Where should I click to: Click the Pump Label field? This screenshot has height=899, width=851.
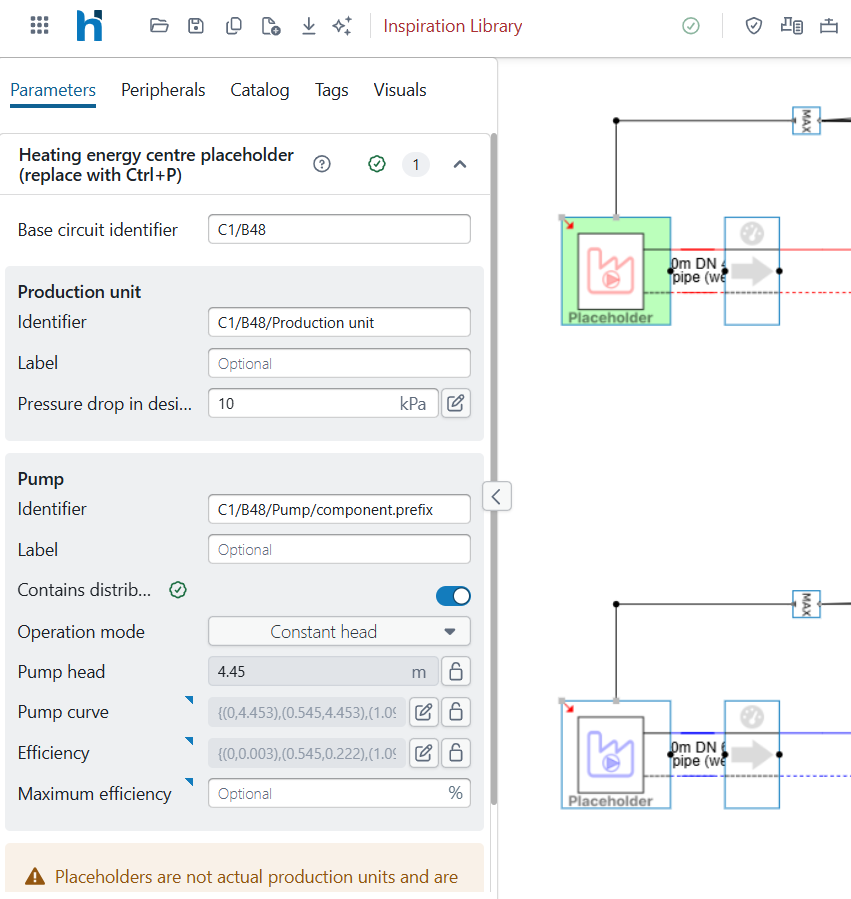[339, 549]
